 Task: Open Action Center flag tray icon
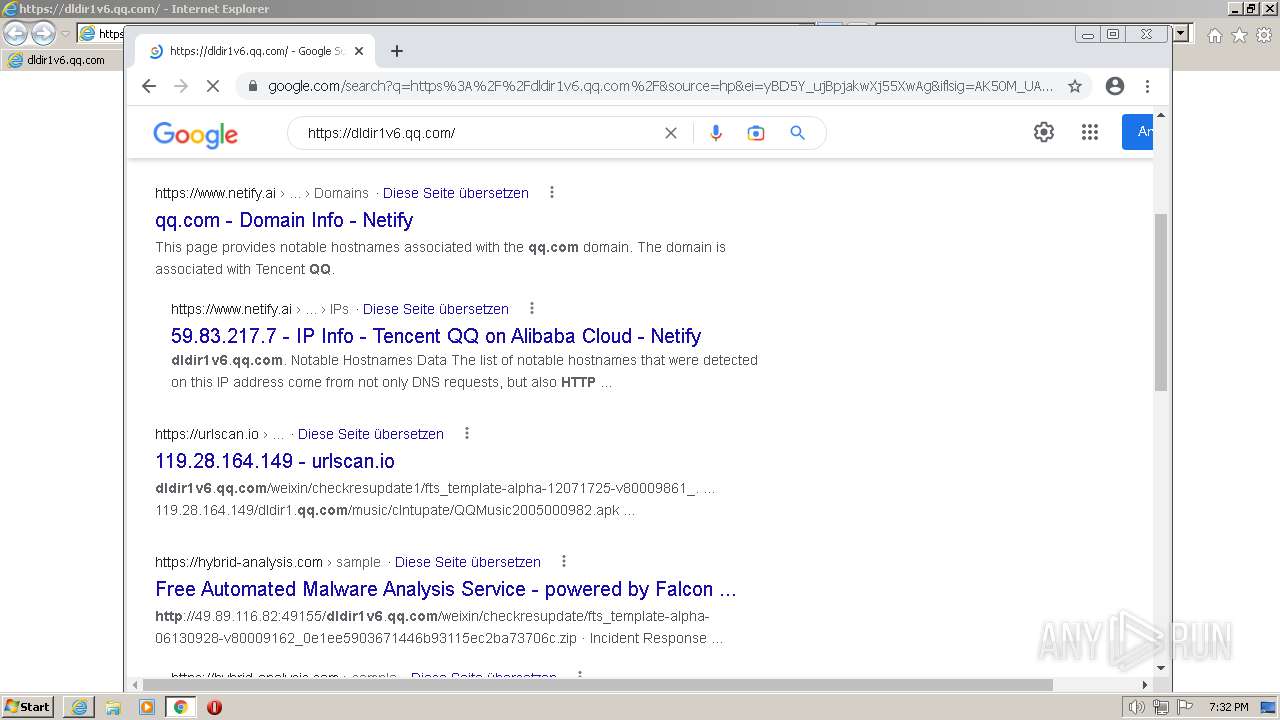click(1184, 707)
